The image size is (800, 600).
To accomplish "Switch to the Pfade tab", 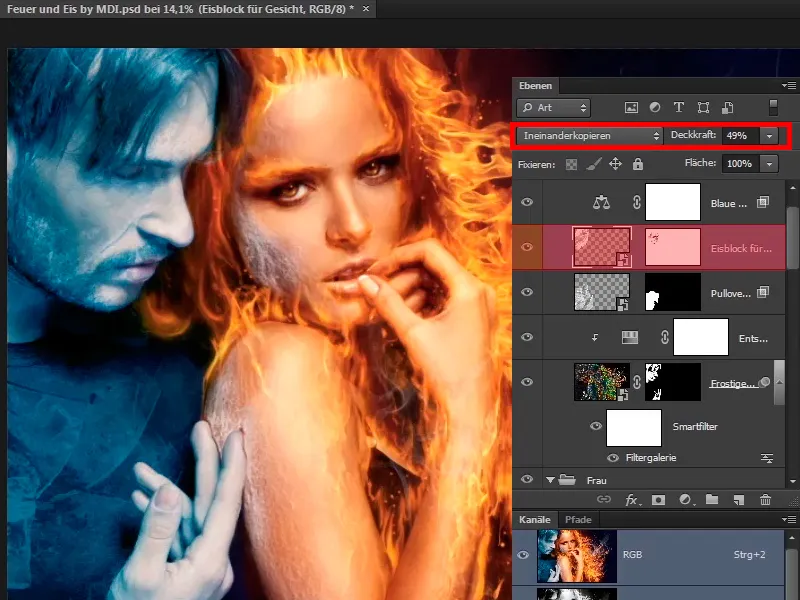I will [x=578, y=520].
